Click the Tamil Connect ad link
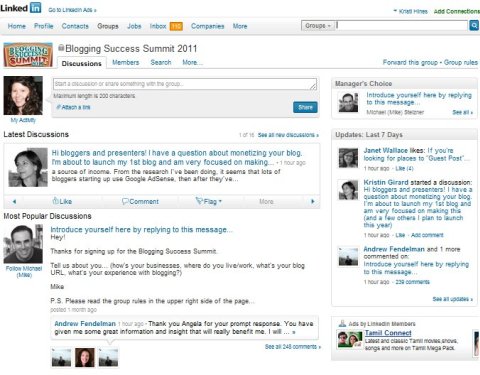 (388, 333)
